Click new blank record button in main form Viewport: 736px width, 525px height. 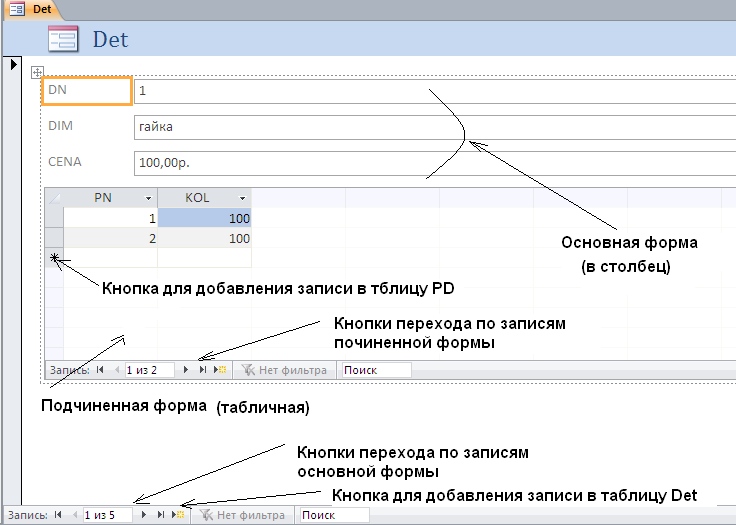[178, 515]
